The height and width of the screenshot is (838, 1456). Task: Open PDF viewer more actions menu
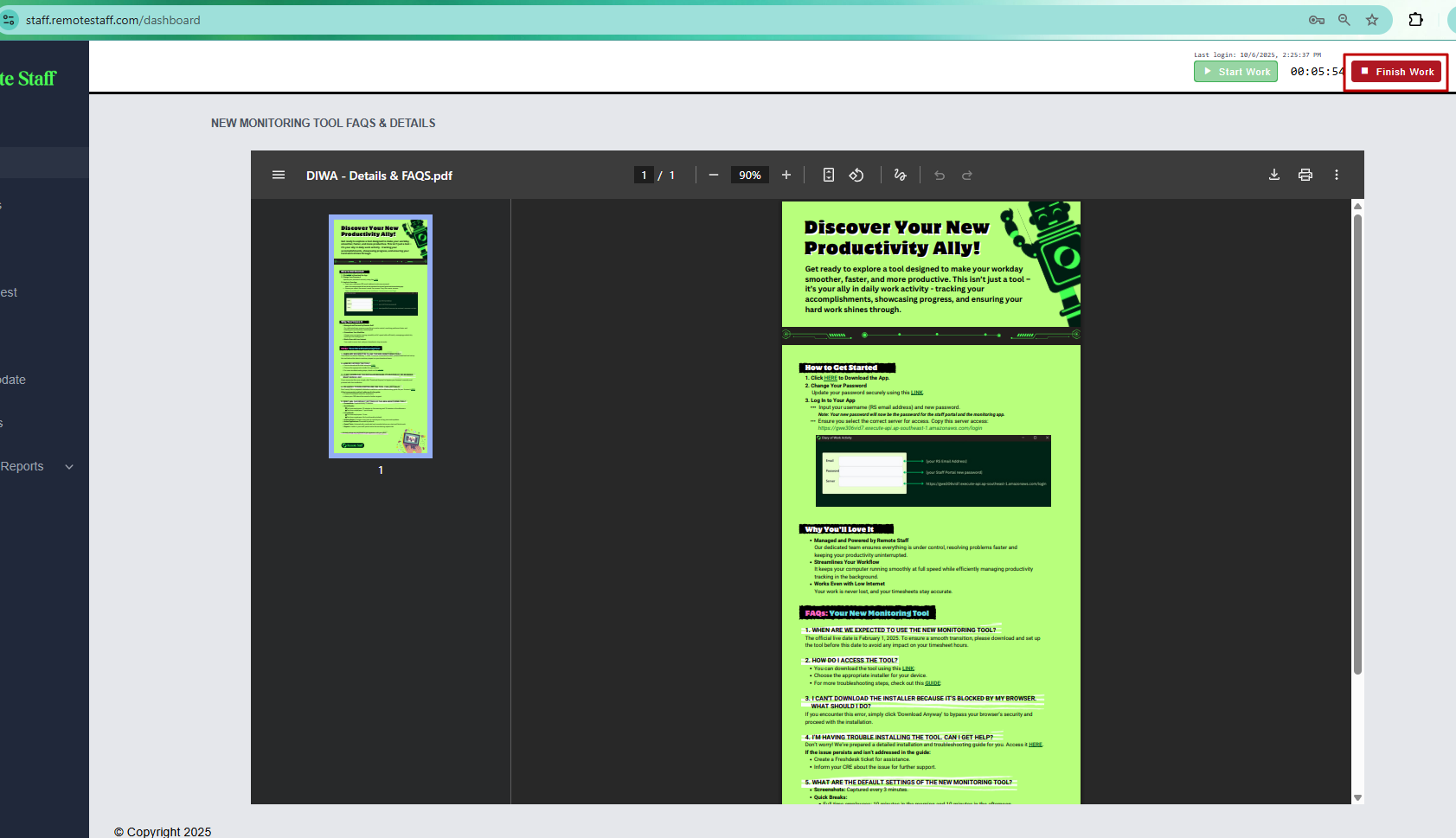coord(1337,175)
